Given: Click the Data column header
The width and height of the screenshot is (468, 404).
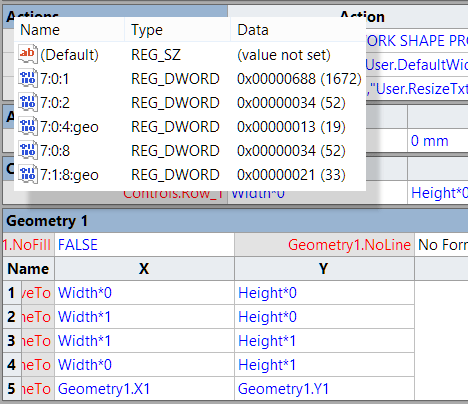Looking at the screenshot, I should [x=298, y=30].
